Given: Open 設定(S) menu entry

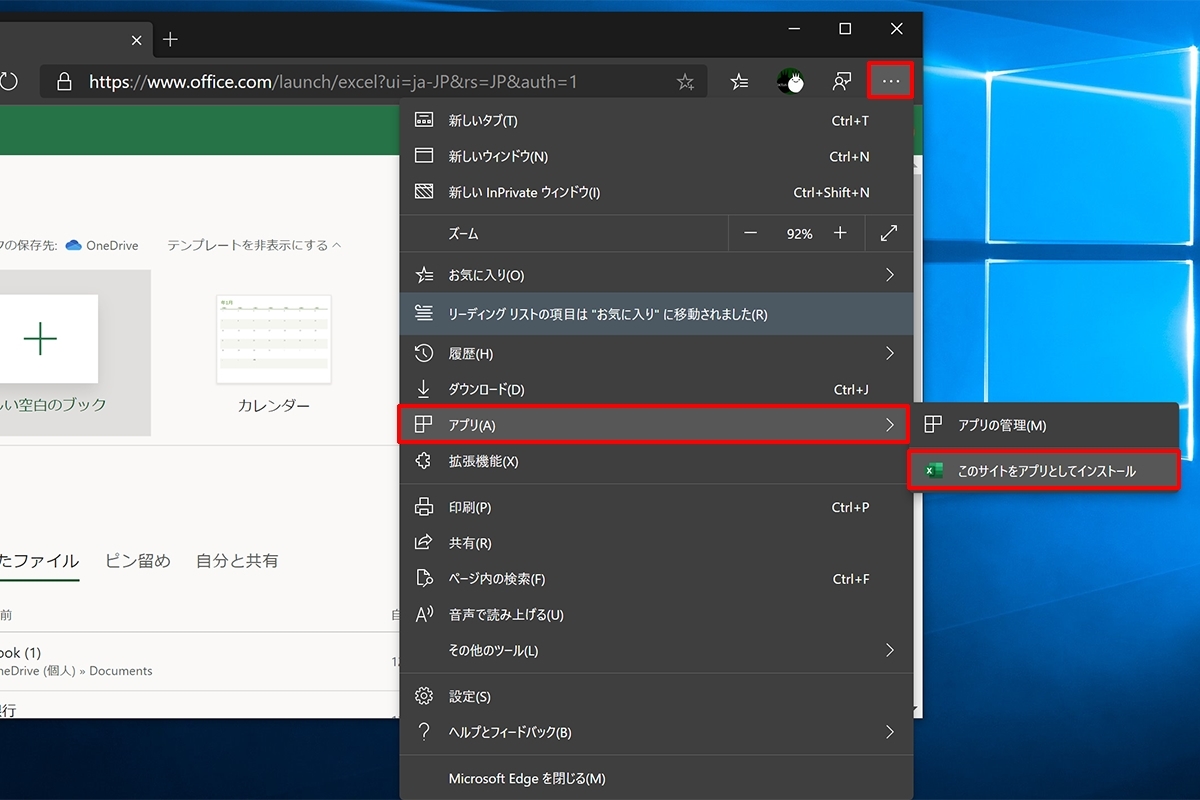Looking at the screenshot, I should 656,697.
